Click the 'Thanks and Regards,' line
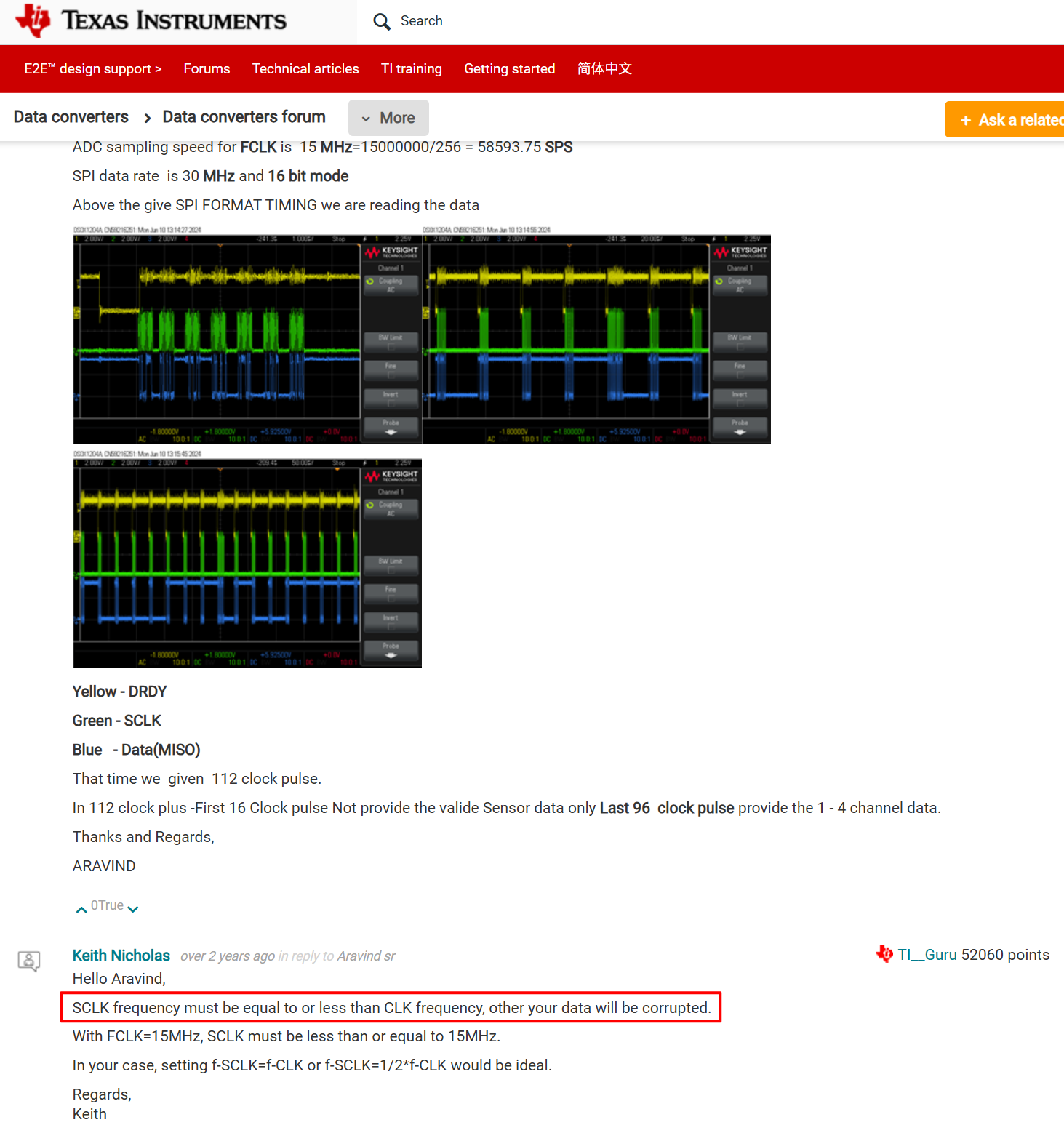 coord(143,837)
